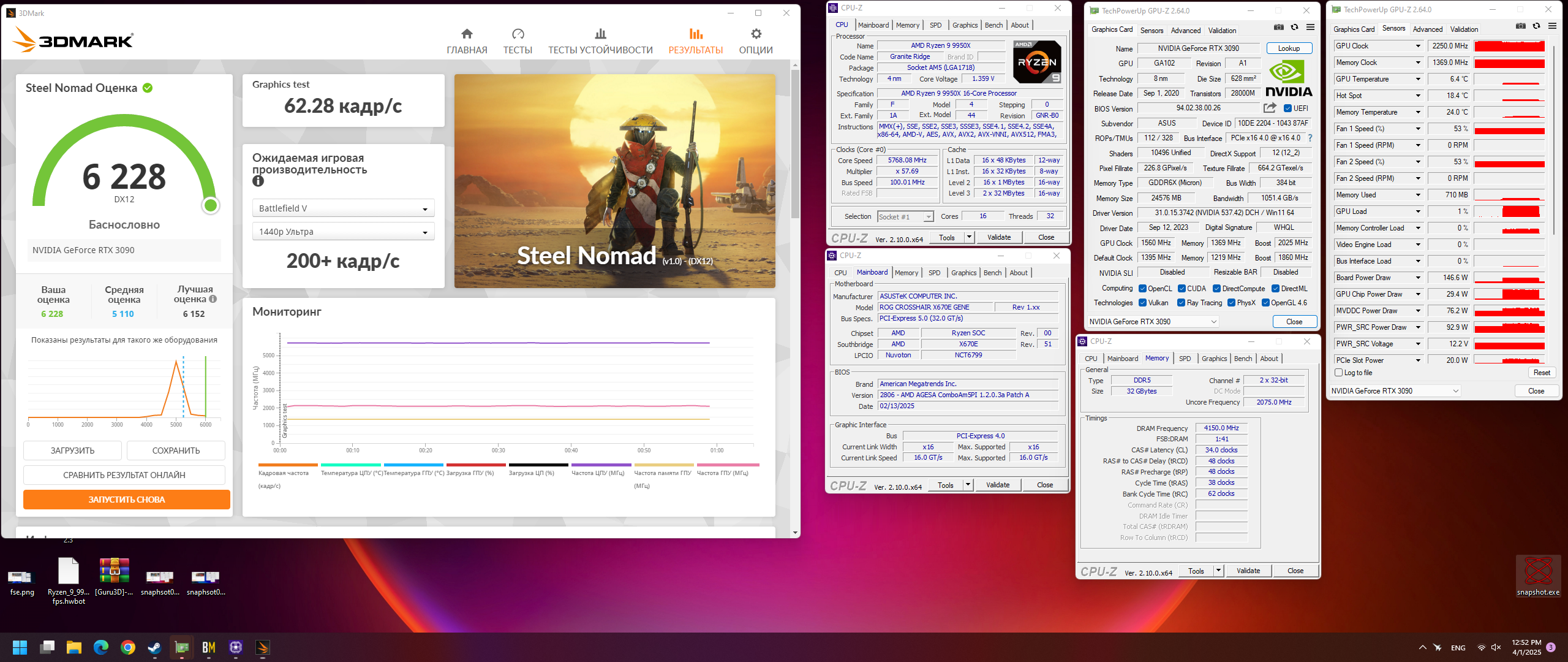1568x662 pixels.
Task: Open the Guru3D WinRAR archive on desktop
Action: 114,576
